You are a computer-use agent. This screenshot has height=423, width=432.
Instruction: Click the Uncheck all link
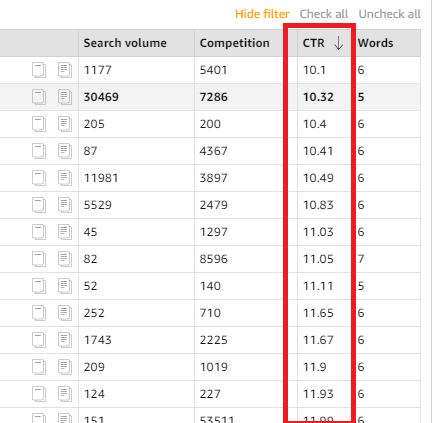click(x=389, y=14)
